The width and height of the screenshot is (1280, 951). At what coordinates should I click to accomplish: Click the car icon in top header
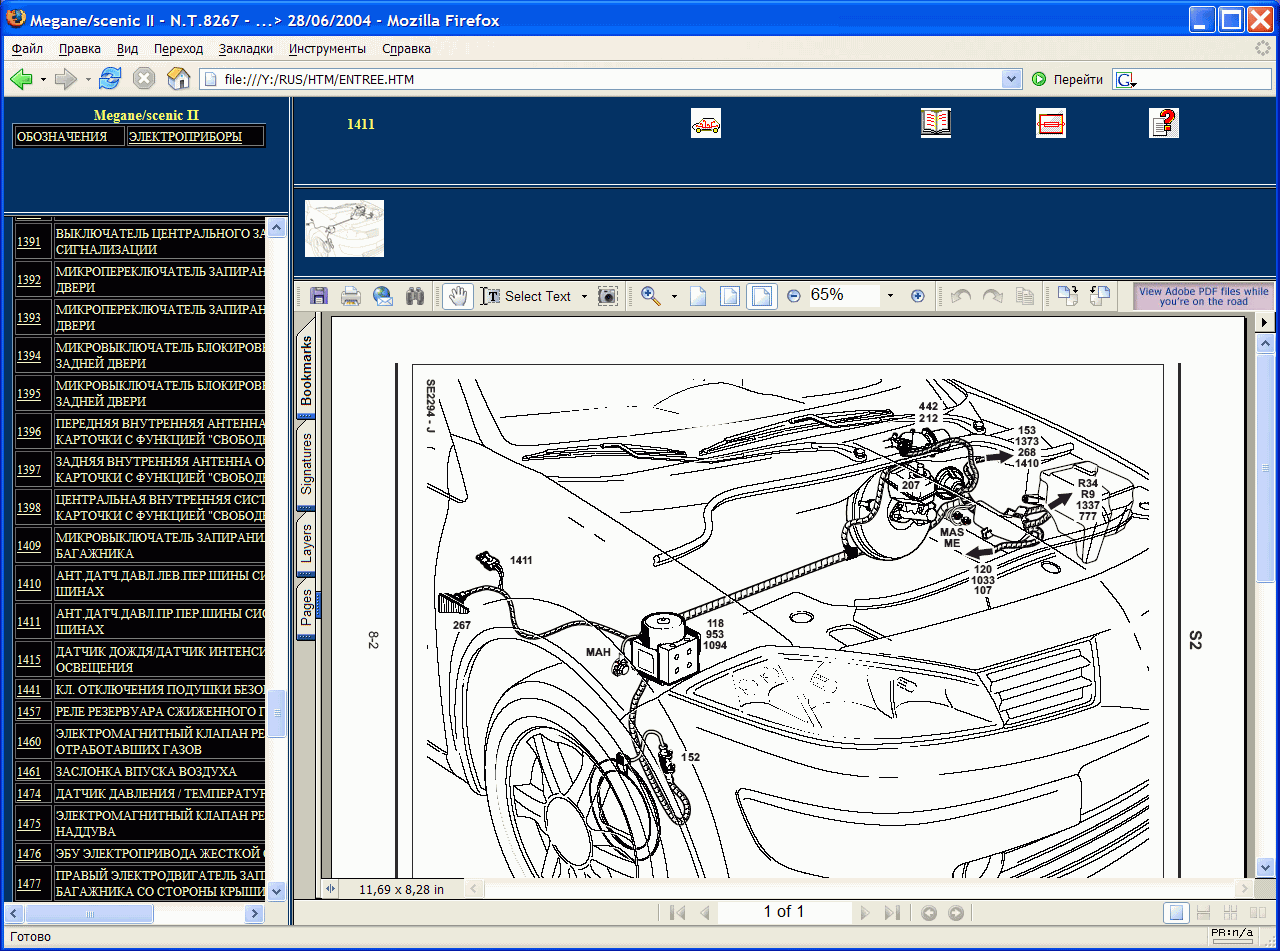(706, 124)
